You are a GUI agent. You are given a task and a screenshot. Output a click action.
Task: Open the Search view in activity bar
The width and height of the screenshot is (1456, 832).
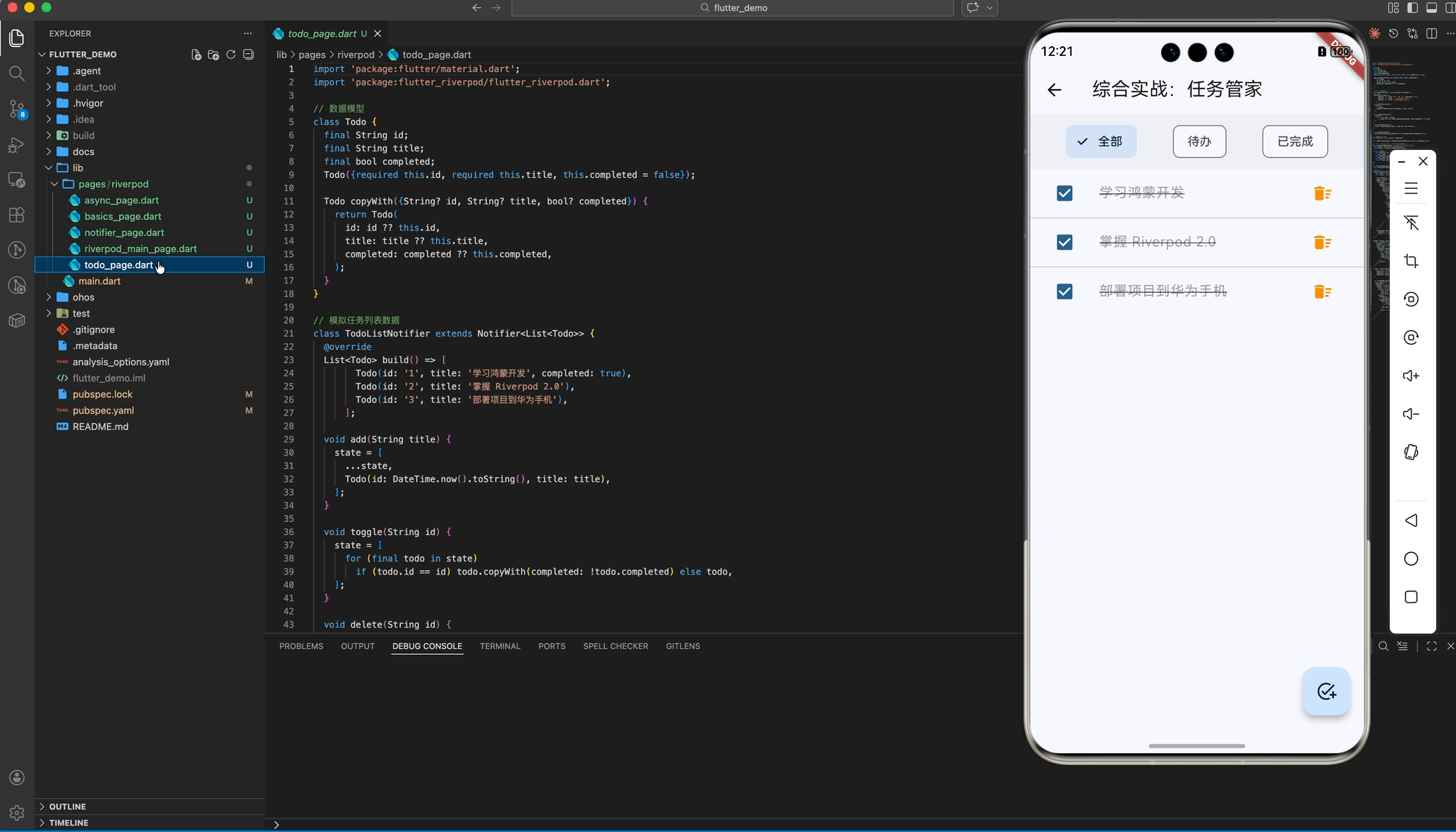(x=16, y=73)
